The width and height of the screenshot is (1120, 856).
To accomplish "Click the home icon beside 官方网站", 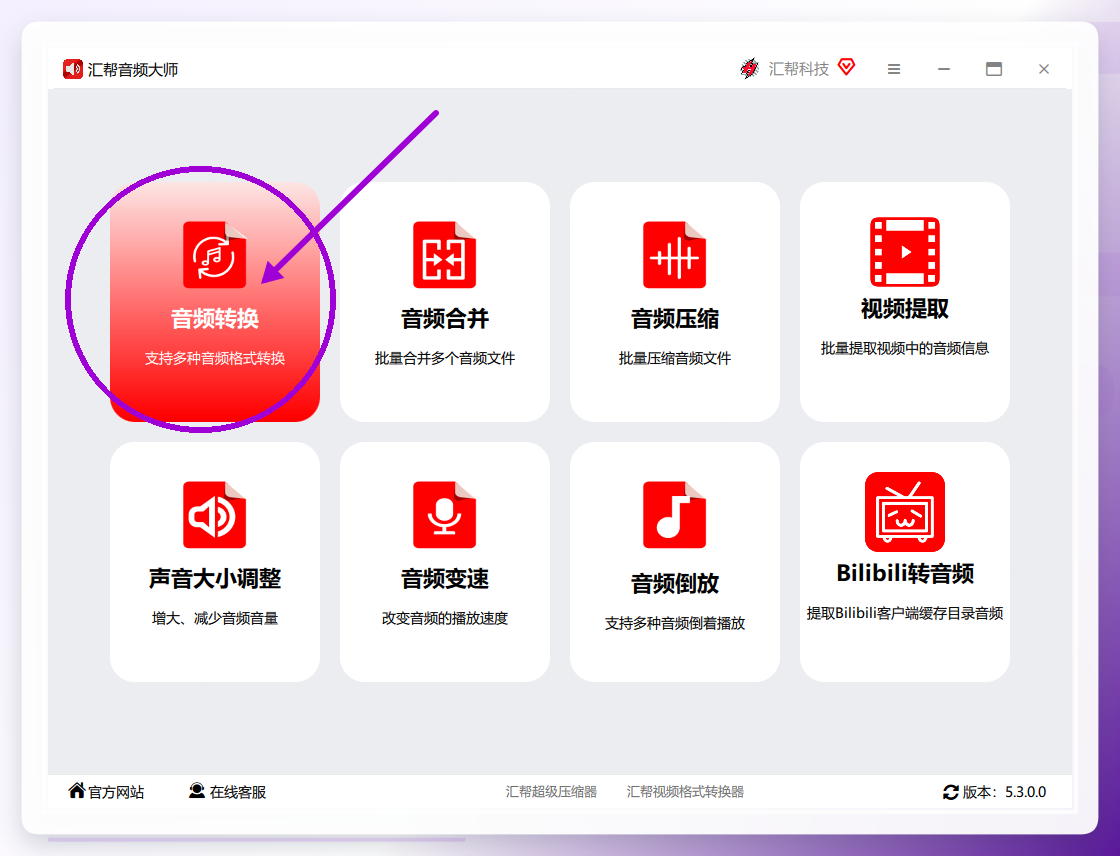I will [76, 790].
